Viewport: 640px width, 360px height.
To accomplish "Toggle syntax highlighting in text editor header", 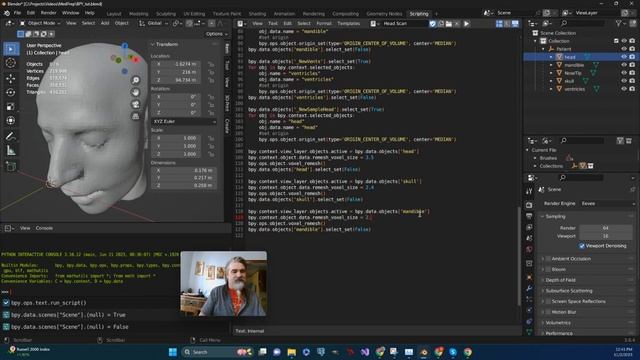I will click(515, 24).
